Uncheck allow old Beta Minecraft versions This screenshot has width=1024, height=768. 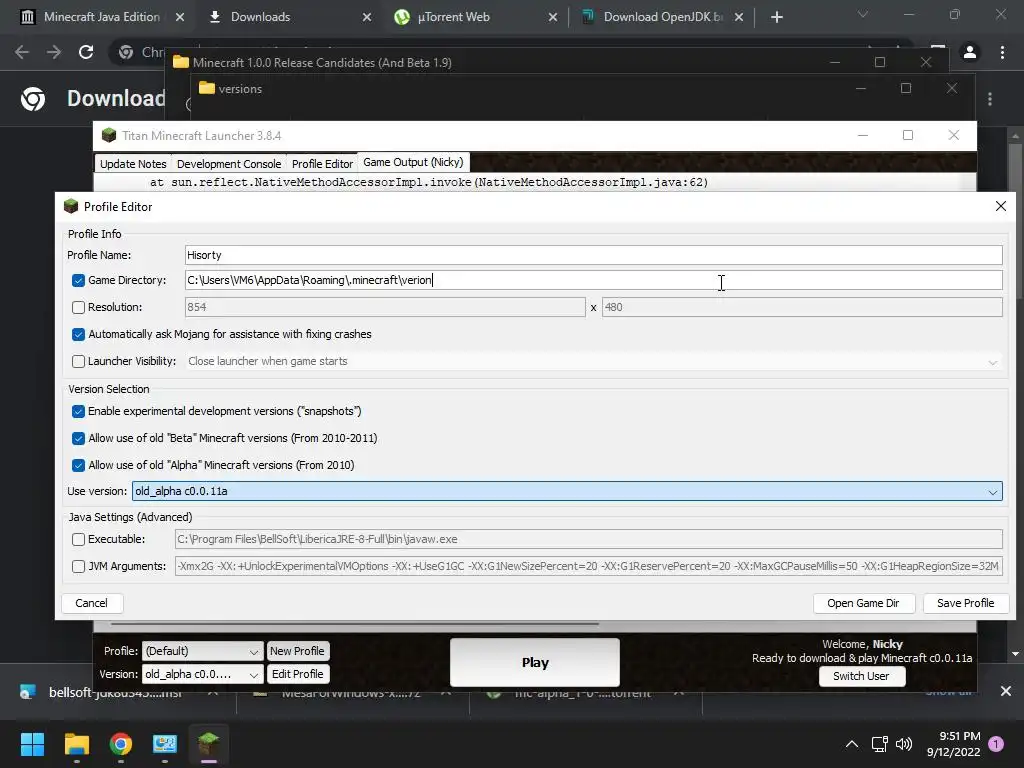pos(78,438)
